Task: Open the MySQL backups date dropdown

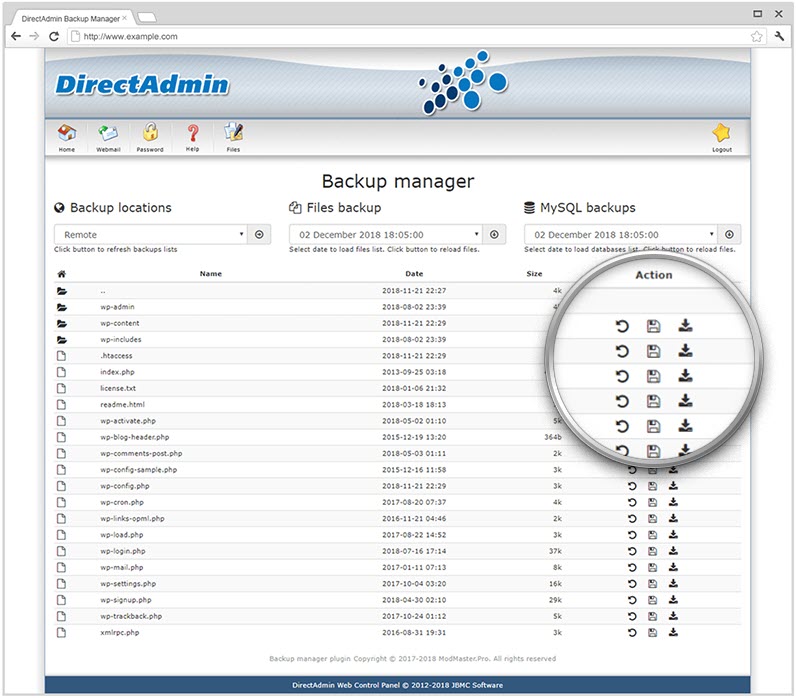Action: 621,234
